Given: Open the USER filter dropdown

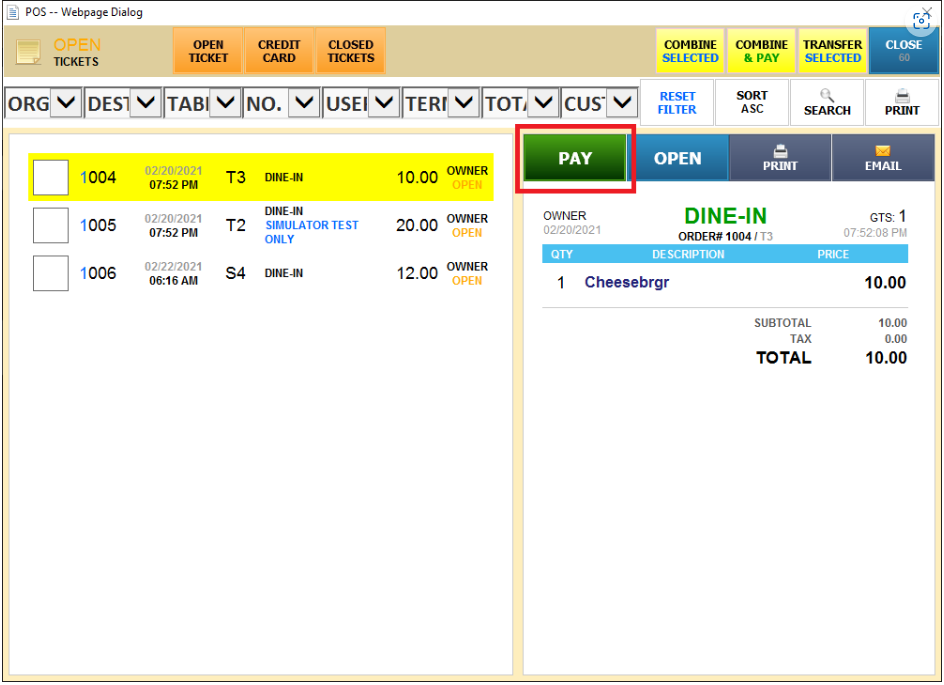Looking at the screenshot, I should tap(383, 102).
